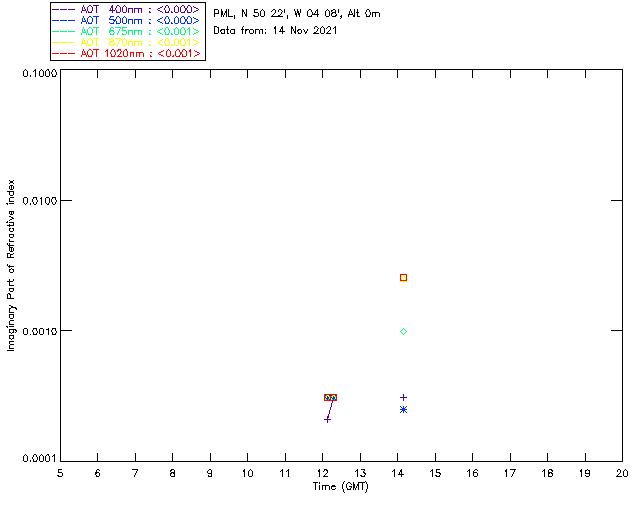Click the x-axis tick label 17
Image resolution: width=640 pixels, height=512 pixels.
[510, 473]
